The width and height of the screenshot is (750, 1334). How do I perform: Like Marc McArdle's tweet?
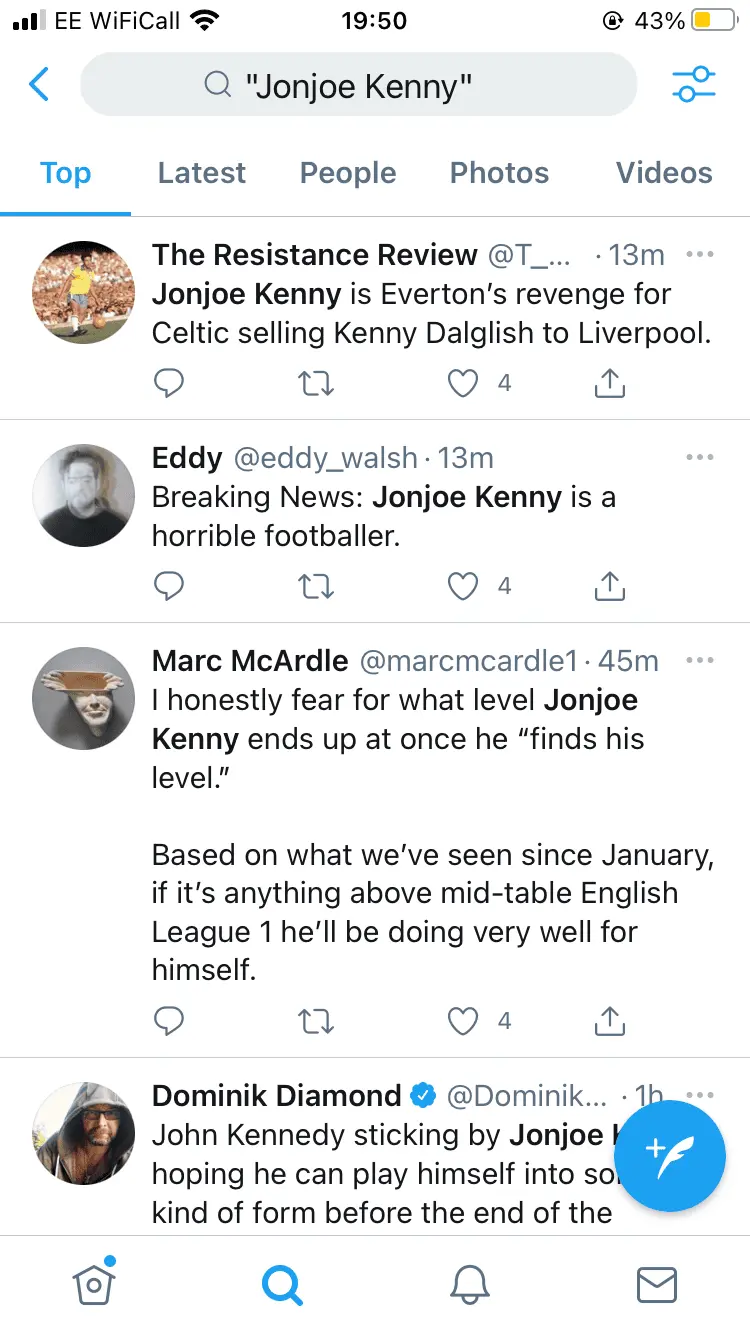coord(462,1021)
